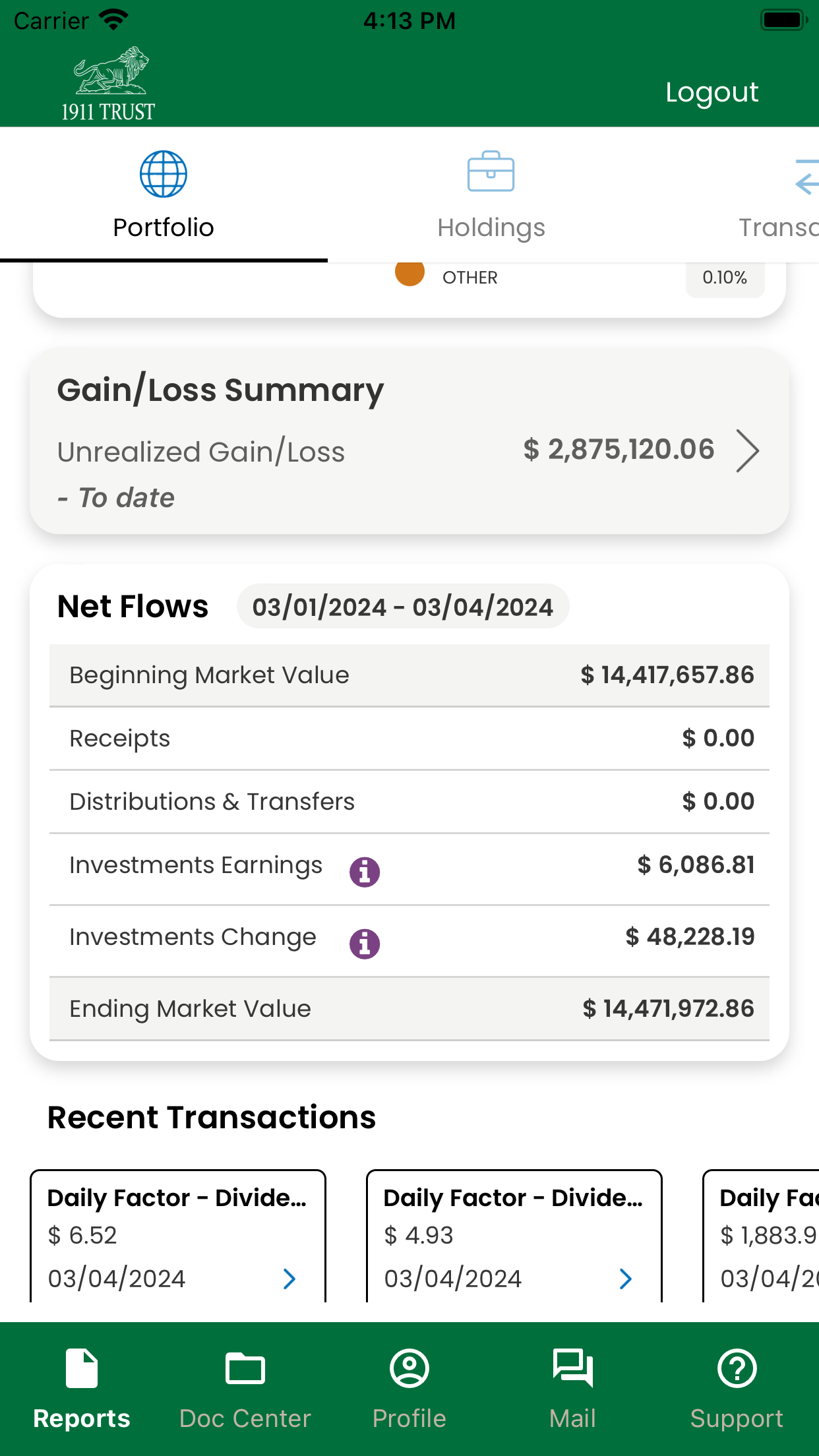
Task: Open the $1,883.9 Daily Factor transaction card
Action: (x=761, y=1236)
